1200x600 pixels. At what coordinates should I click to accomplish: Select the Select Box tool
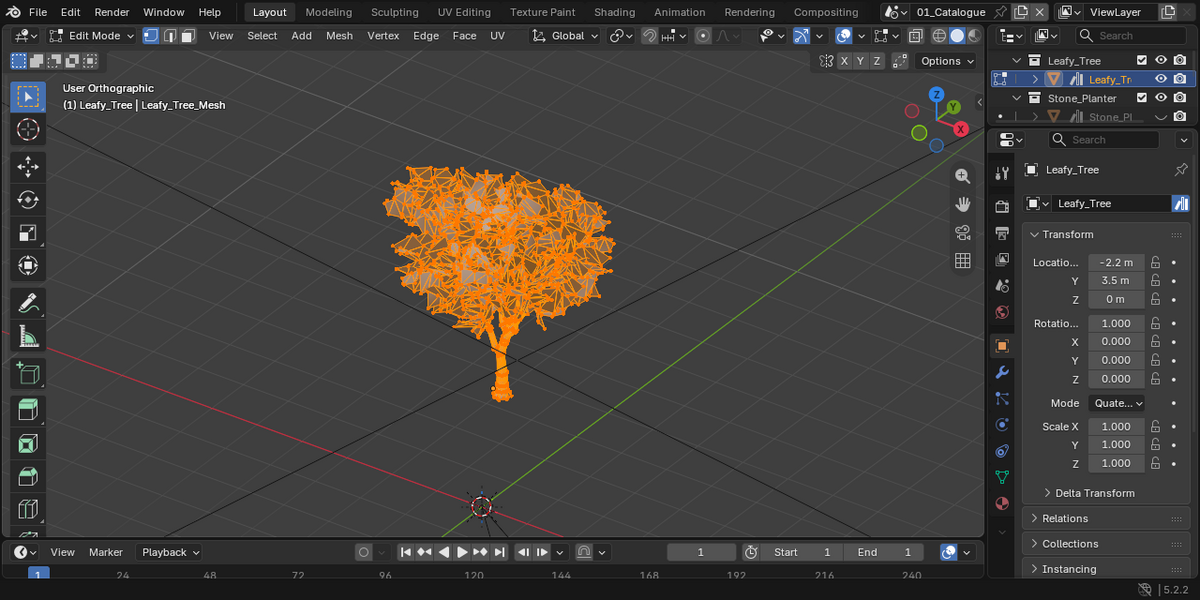point(28,97)
